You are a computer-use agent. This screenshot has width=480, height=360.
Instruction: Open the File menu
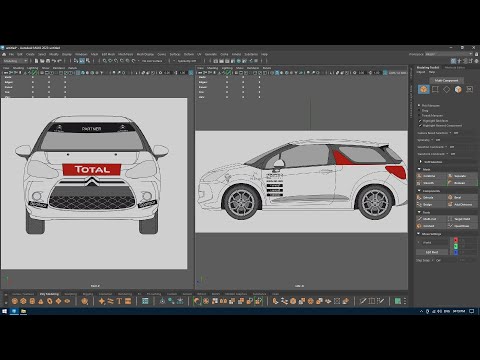11,54
